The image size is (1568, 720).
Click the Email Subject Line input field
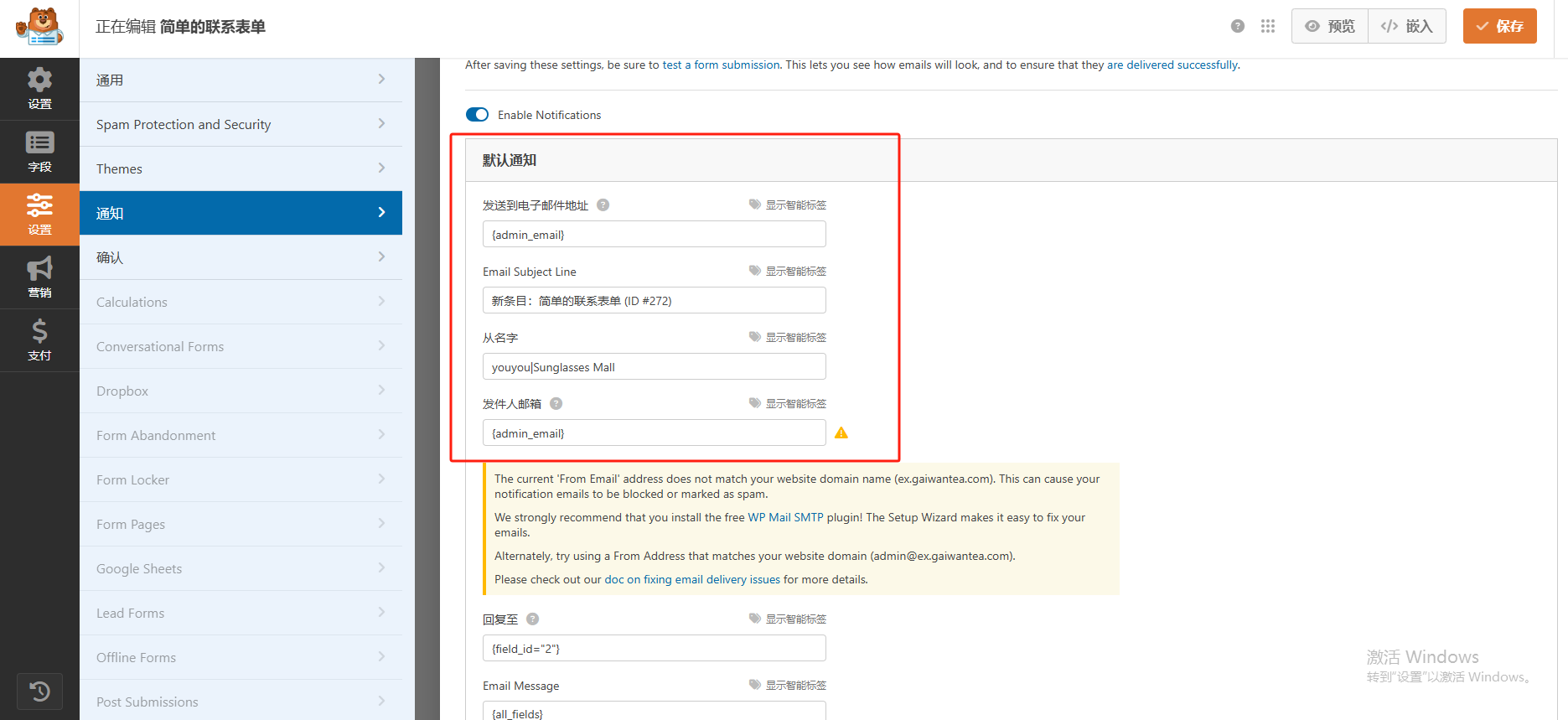[654, 300]
